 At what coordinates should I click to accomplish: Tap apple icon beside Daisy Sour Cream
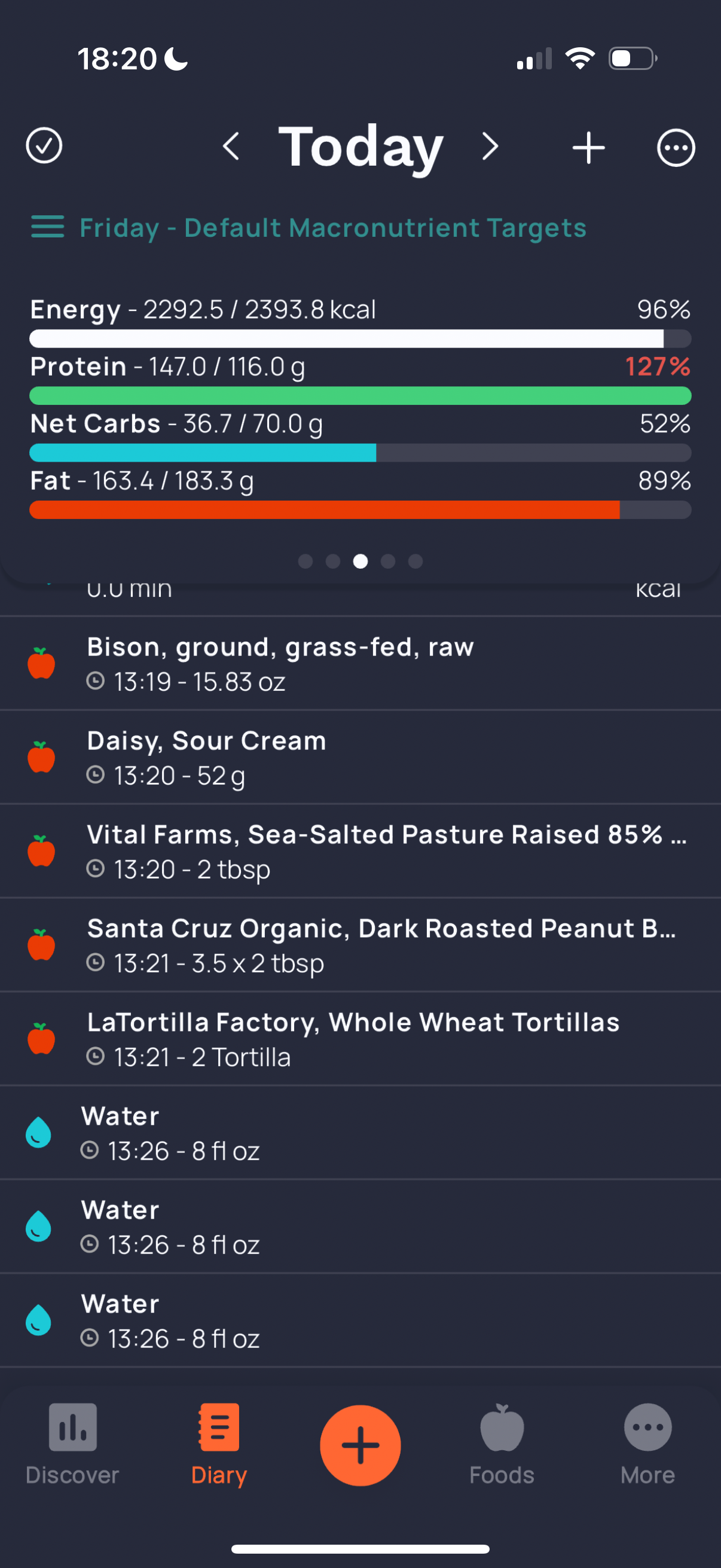tap(41, 757)
